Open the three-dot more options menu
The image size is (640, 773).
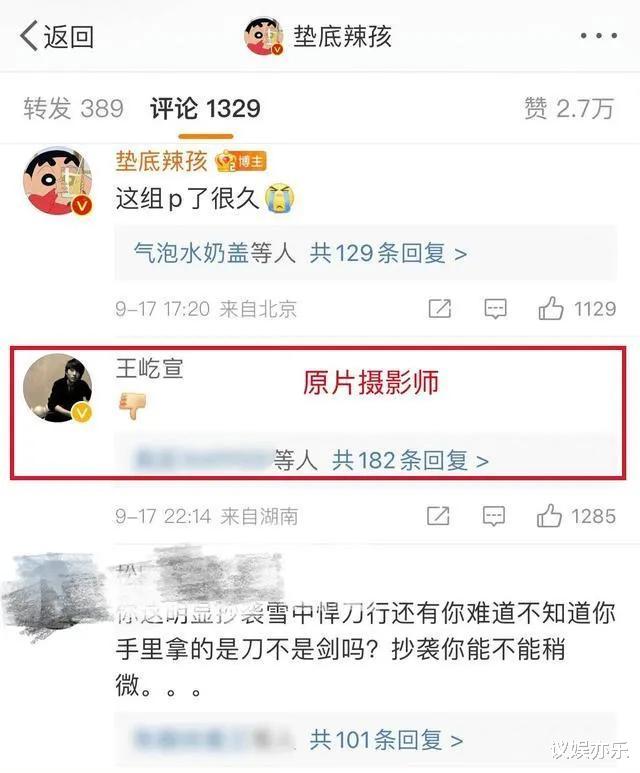[599, 35]
